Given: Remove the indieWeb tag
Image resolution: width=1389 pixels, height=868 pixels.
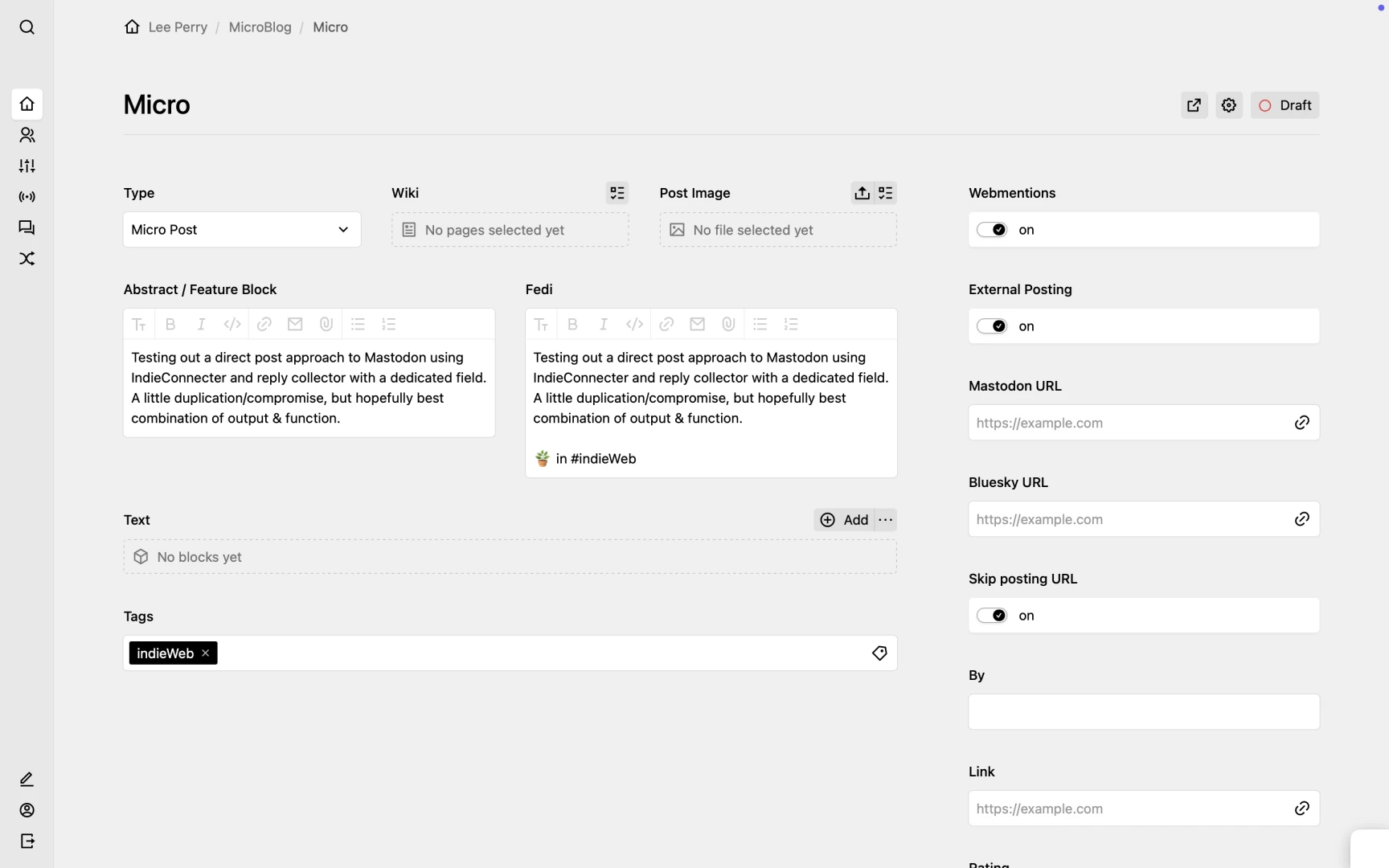Looking at the screenshot, I should coord(205,653).
